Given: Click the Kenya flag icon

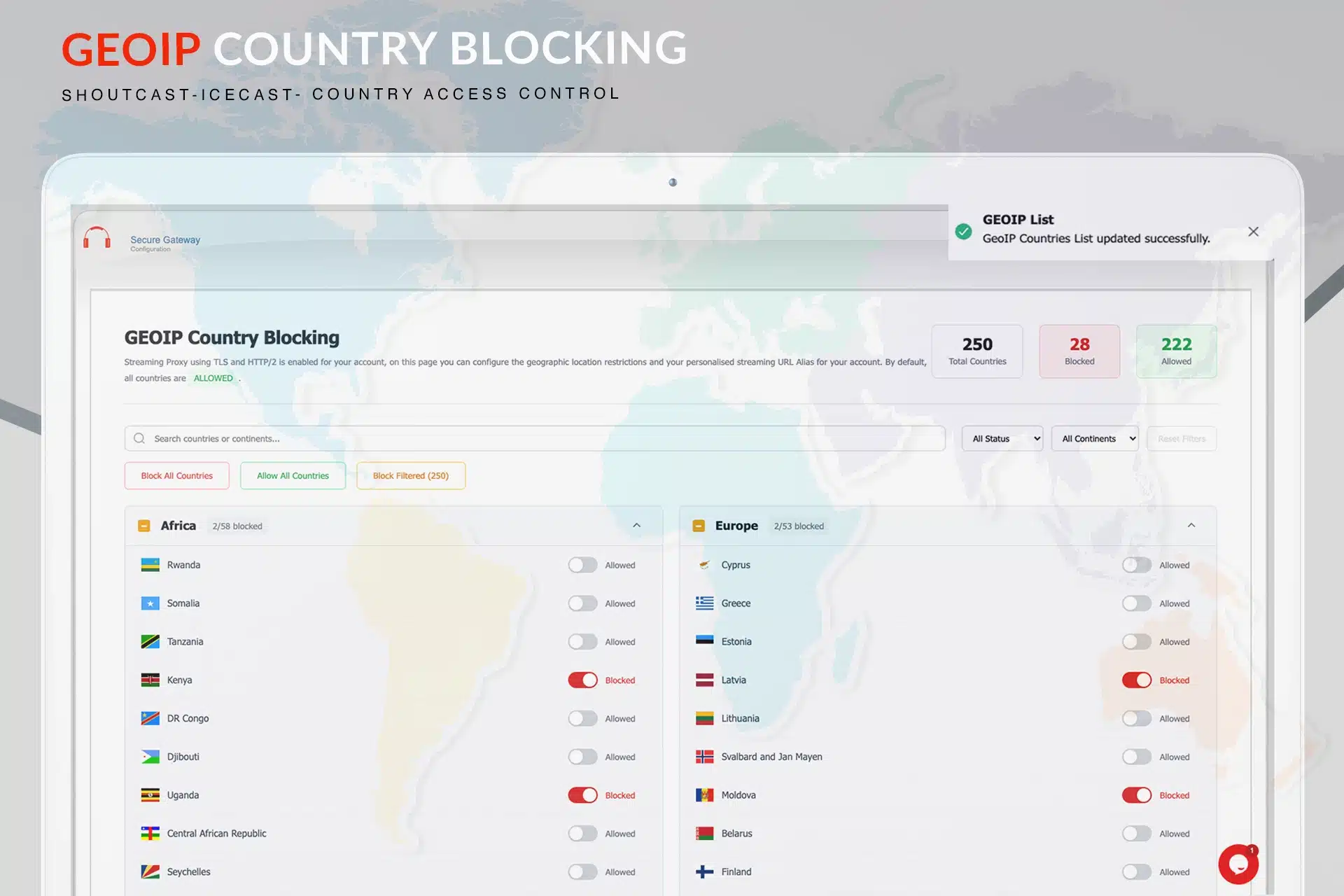Looking at the screenshot, I should click(150, 680).
